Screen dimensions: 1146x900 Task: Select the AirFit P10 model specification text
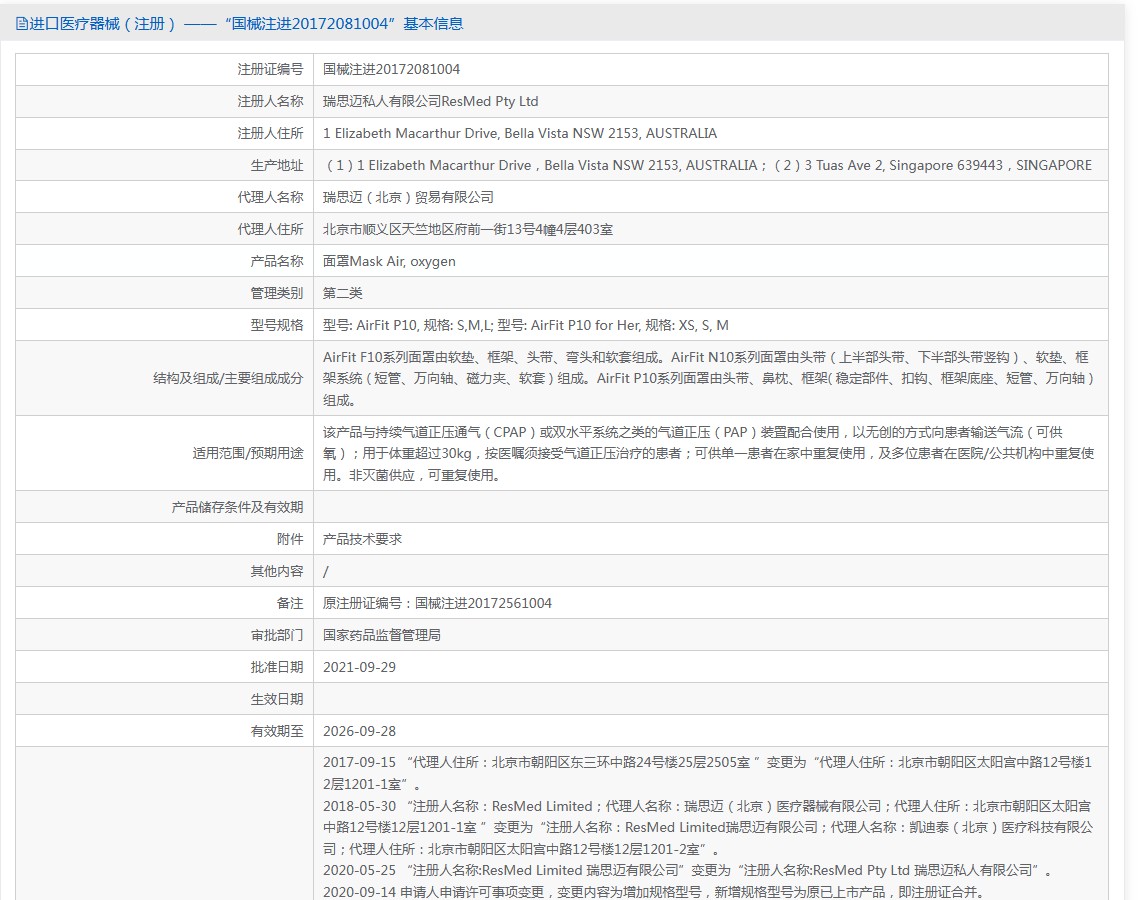tap(525, 325)
